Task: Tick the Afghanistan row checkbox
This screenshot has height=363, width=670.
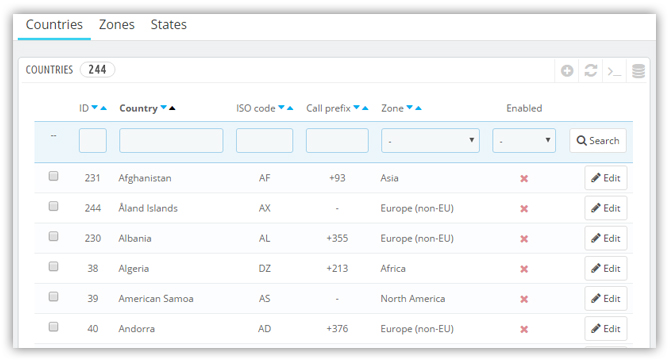Action: click(53, 176)
